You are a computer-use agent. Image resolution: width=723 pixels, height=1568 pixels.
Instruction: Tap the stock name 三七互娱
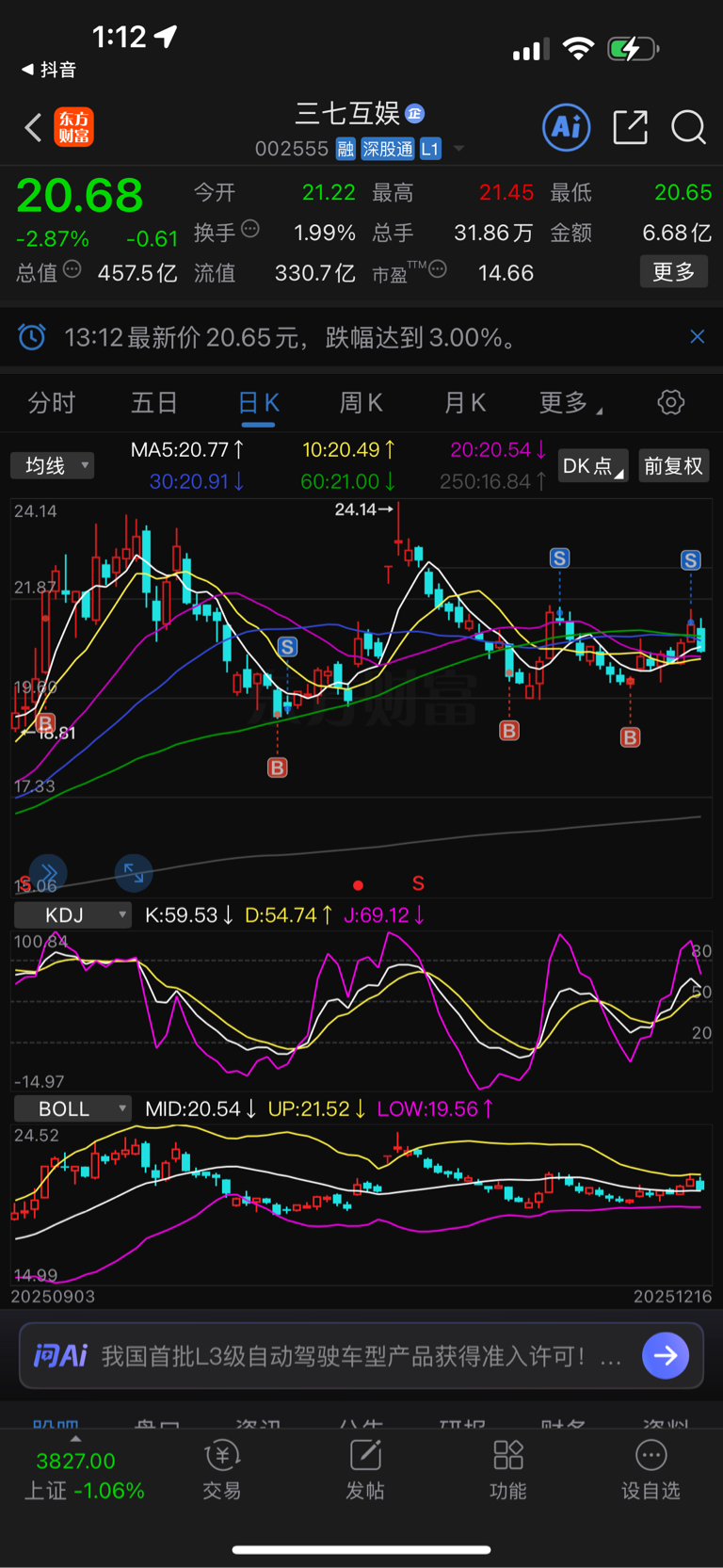click(347, 114)
